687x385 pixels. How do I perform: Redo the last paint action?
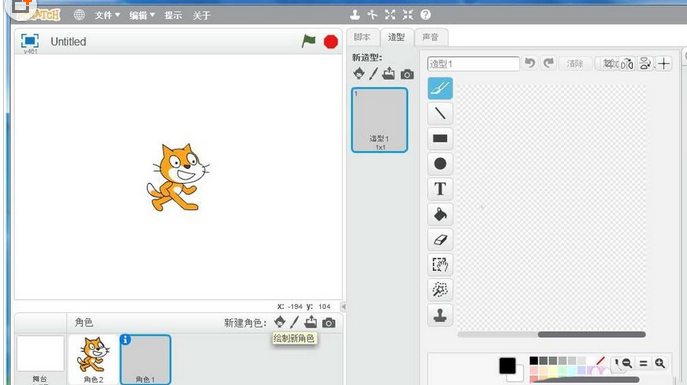549,63
